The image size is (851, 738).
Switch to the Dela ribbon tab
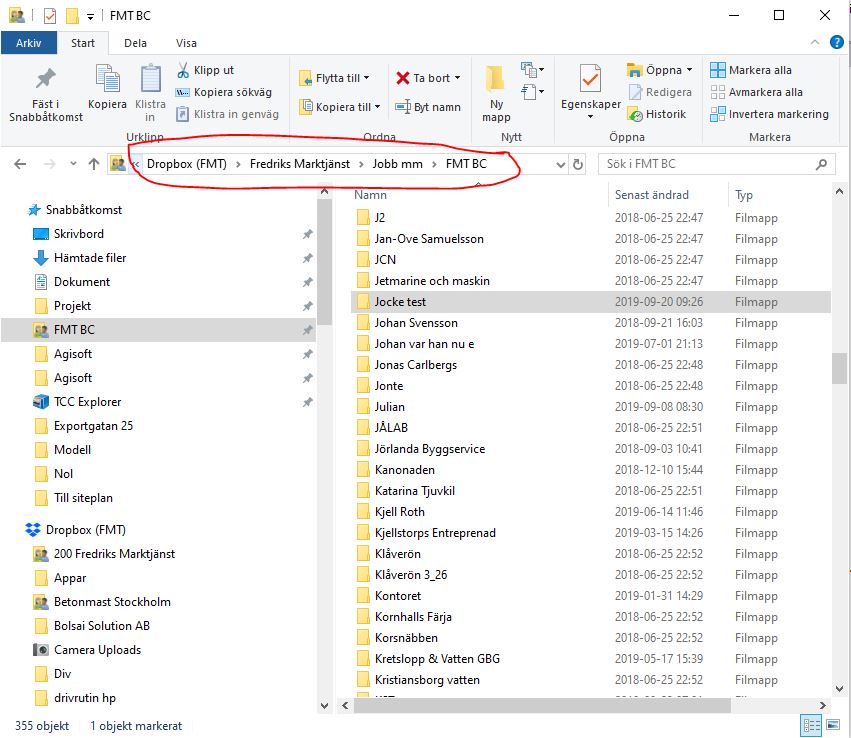point(135,43)
